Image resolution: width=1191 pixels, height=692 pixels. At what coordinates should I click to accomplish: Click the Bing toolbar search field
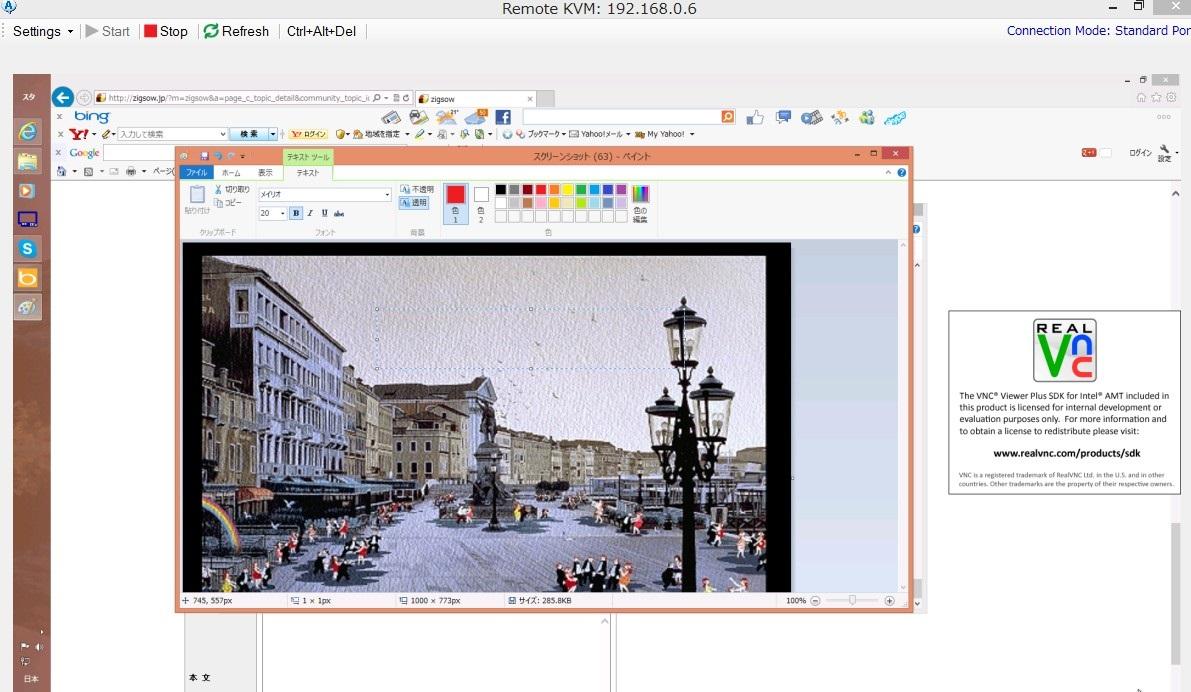(621, 117)
